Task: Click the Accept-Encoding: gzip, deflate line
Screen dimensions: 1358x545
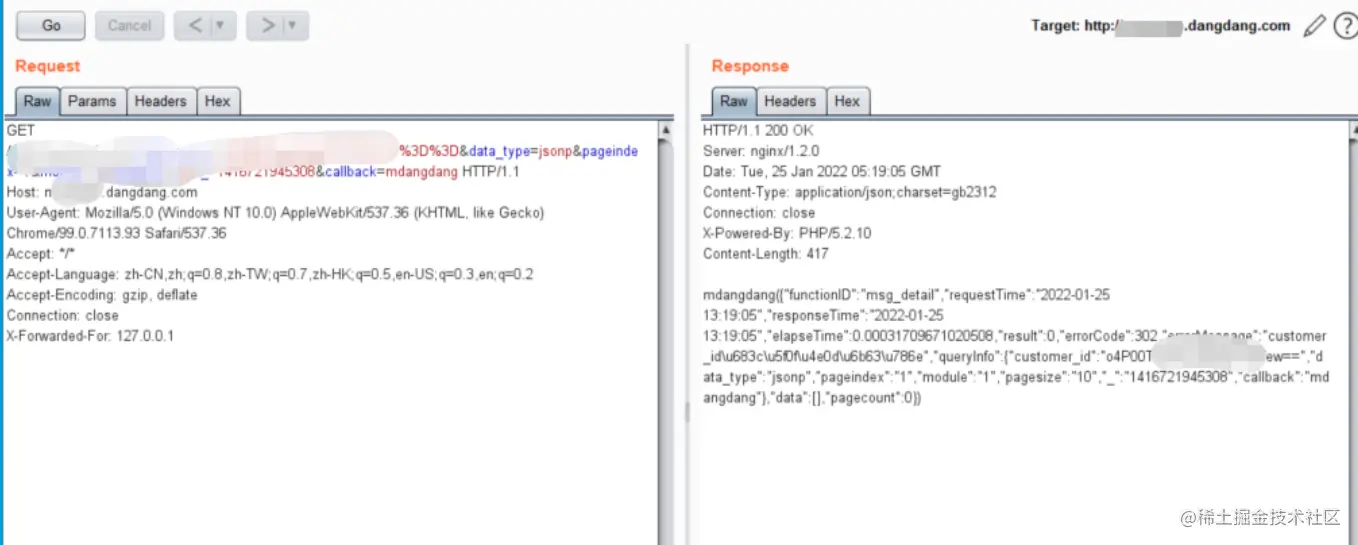Action: point(102,295)
